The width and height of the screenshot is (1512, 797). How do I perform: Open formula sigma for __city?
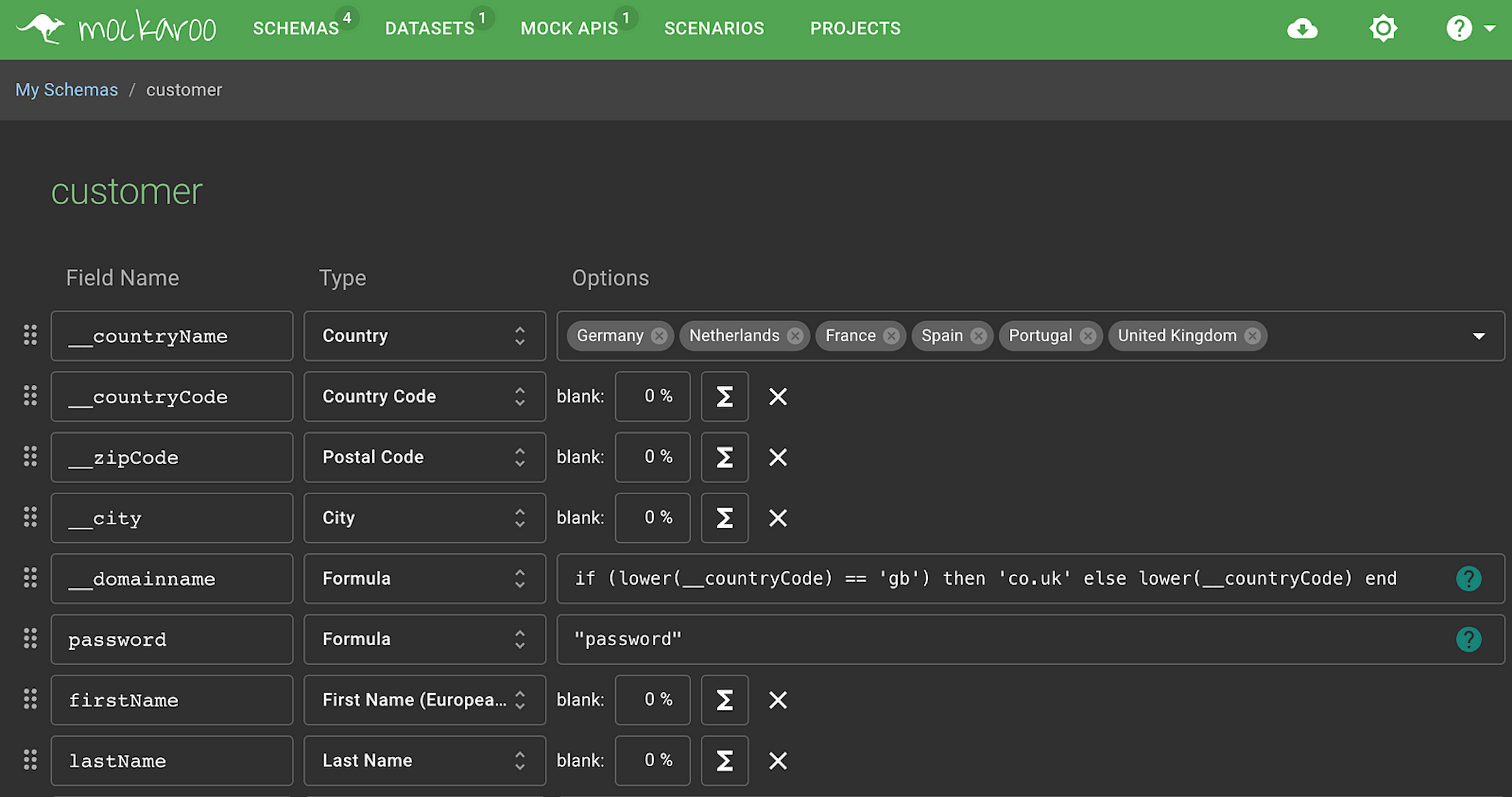tap(724, 518)
